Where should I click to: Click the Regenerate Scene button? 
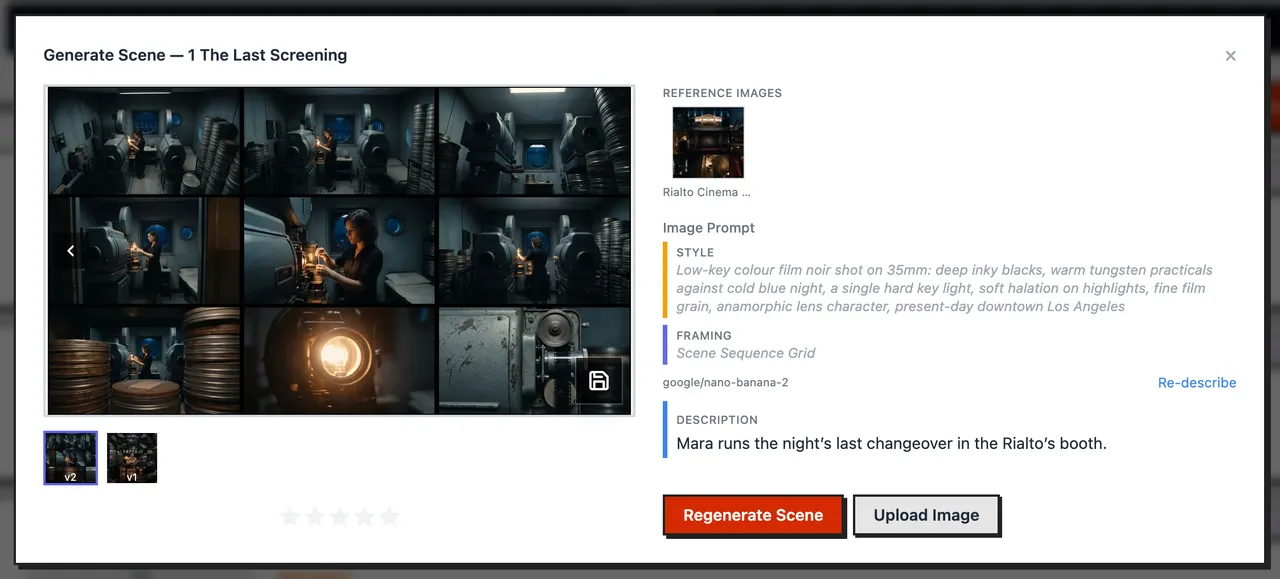753,516
